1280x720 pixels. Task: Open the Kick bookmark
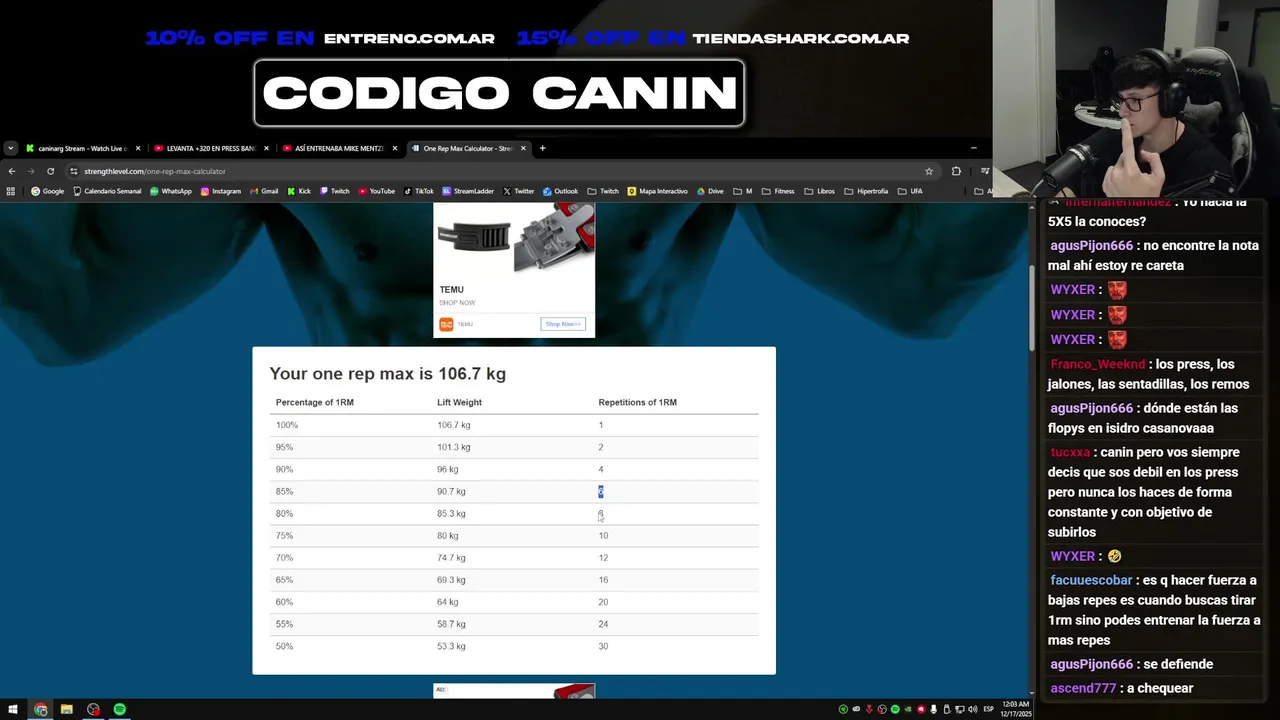point(299,191)
